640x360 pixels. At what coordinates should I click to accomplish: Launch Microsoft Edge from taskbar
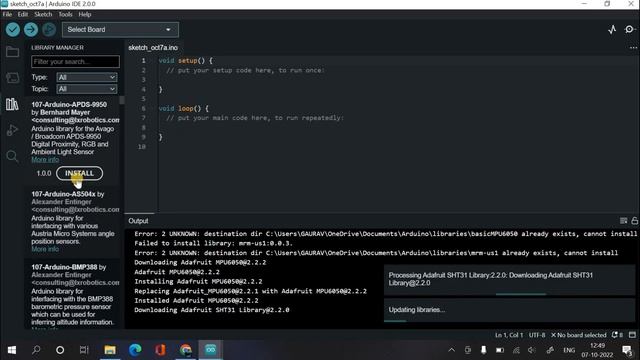pyautogui.click(x=135, y=350)
